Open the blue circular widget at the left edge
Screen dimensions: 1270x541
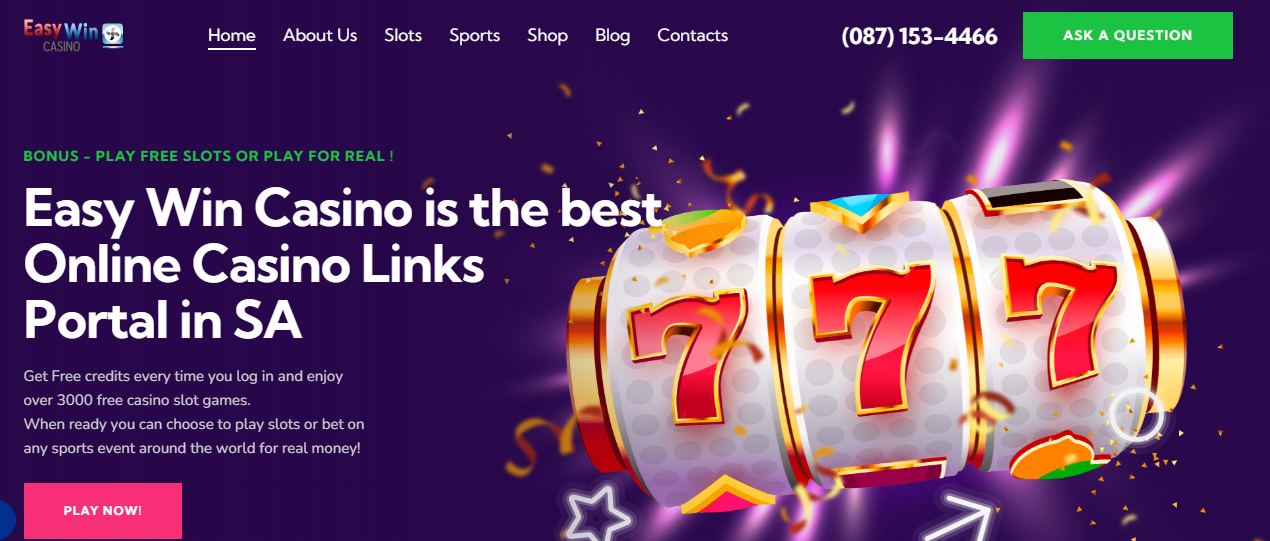click(6, 518)
